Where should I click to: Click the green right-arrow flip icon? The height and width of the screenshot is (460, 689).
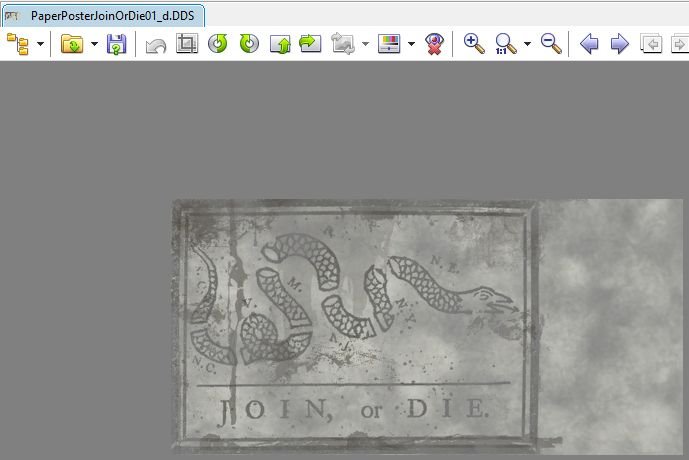coord(310,44)
